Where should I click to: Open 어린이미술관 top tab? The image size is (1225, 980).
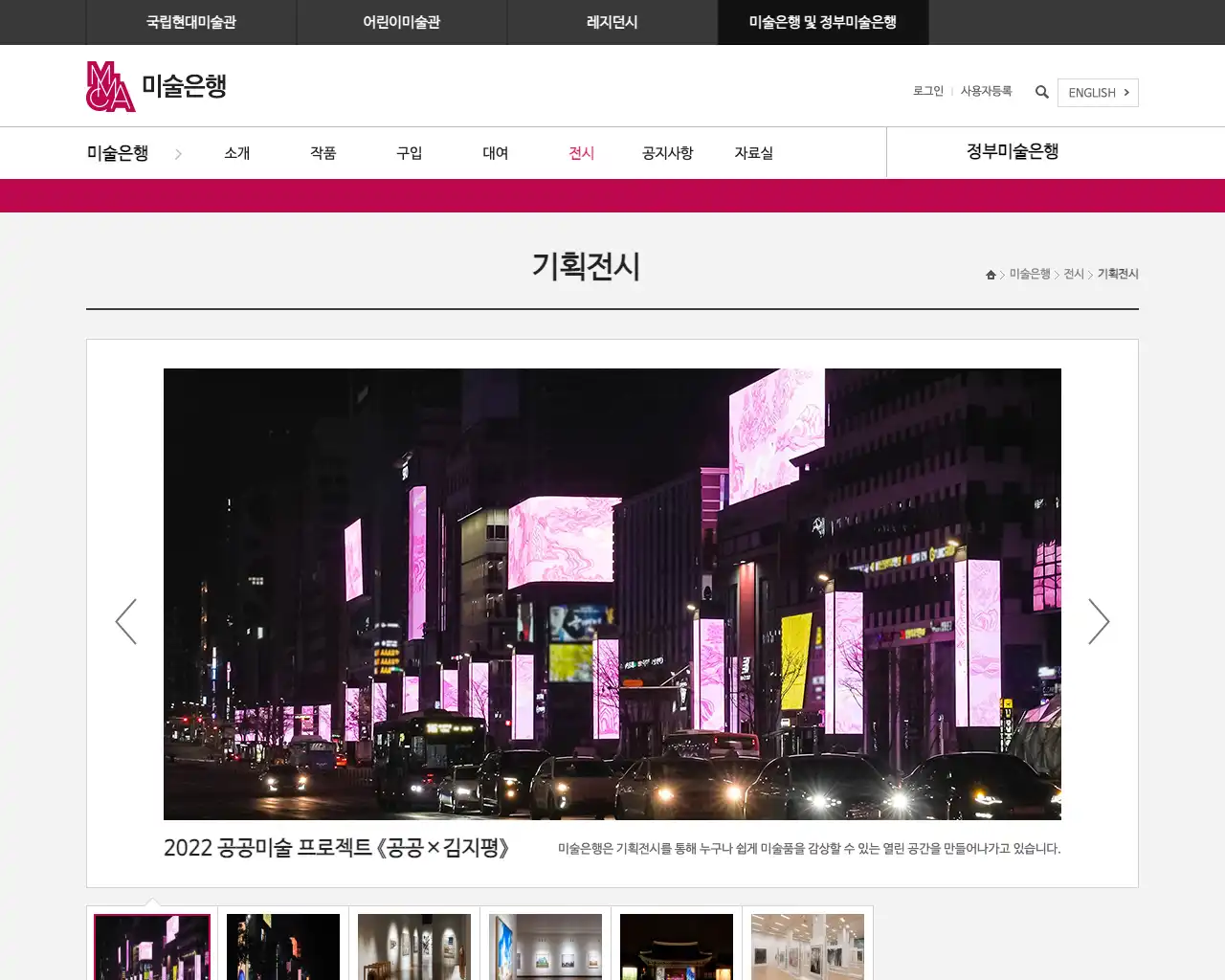pos(402,22)
